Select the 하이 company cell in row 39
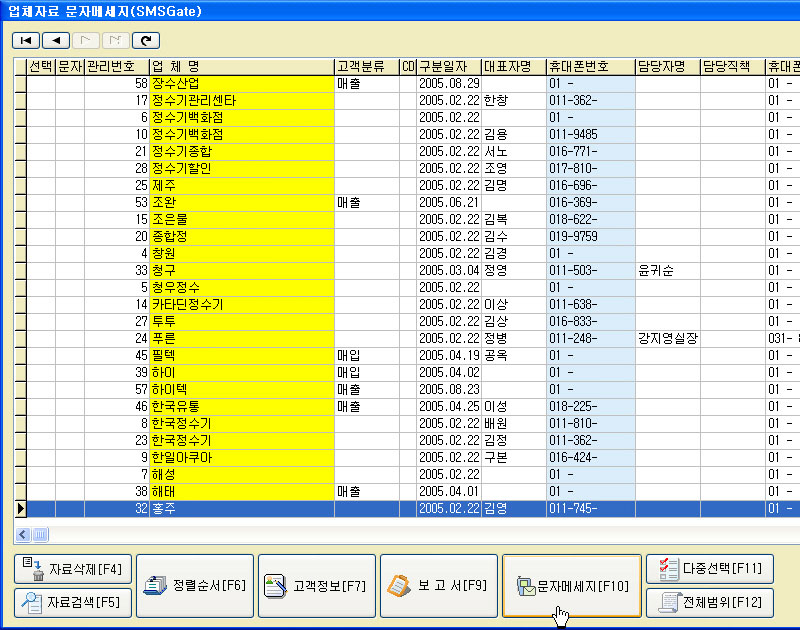 click(x=242, y=373)
